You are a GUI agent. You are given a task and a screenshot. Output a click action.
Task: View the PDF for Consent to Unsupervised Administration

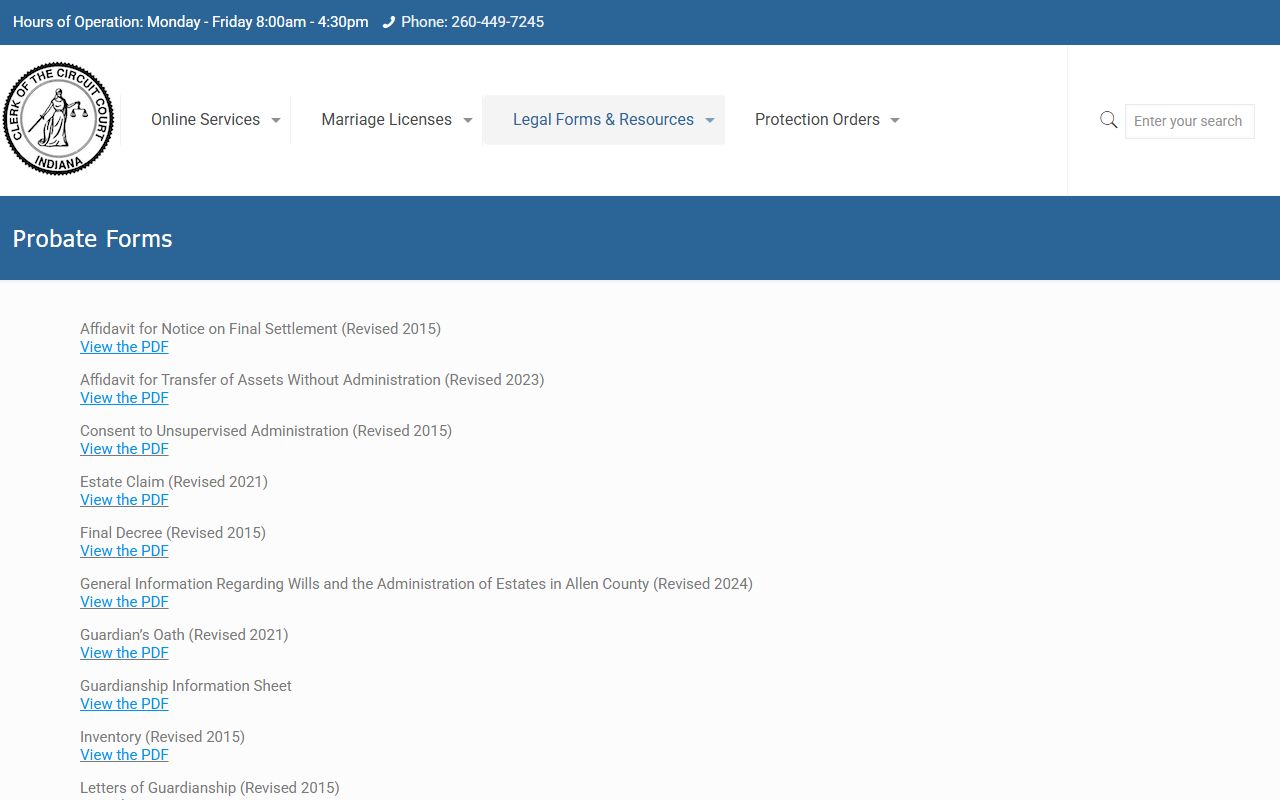[x=124, y=449]
